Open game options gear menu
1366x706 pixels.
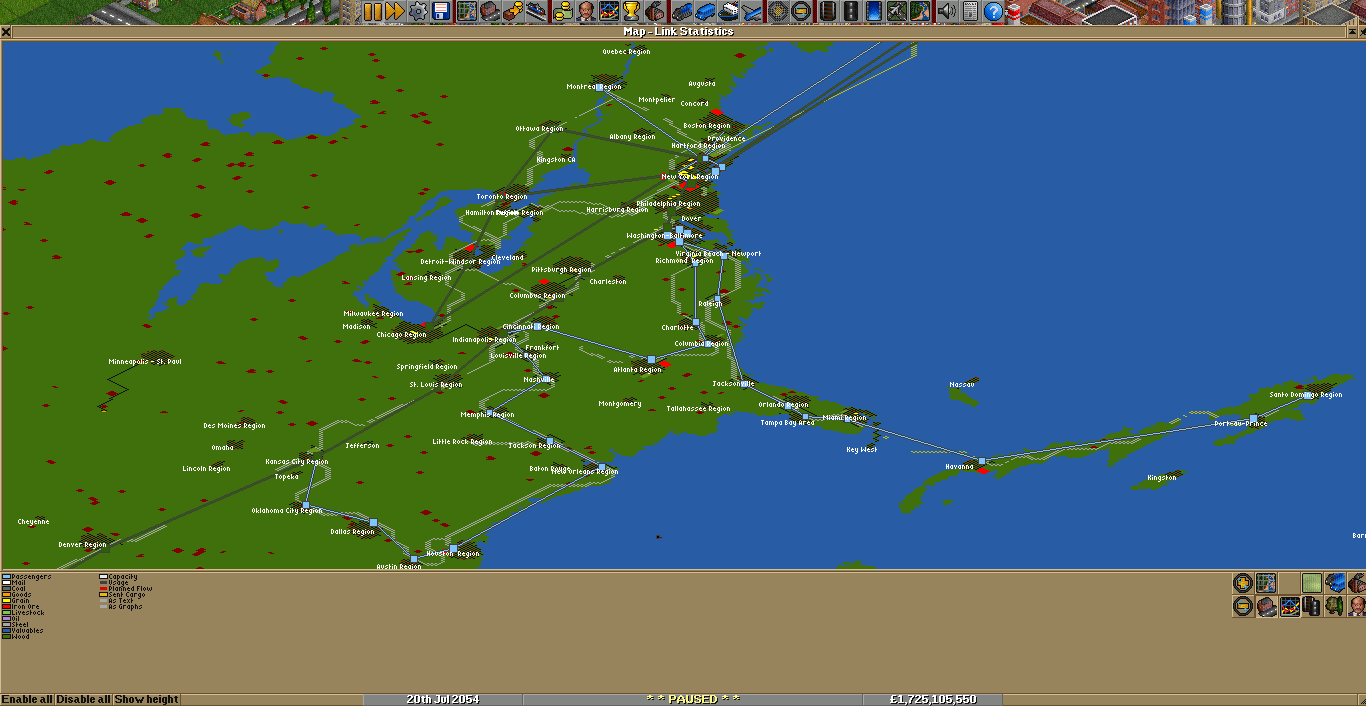click(418, 11)
